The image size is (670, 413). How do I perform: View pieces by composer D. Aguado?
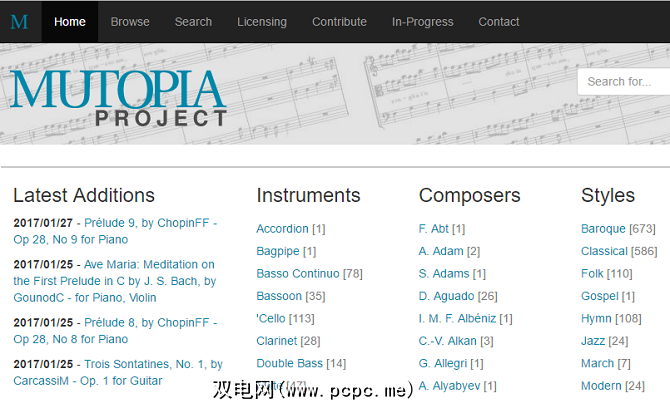pos(447,296)
